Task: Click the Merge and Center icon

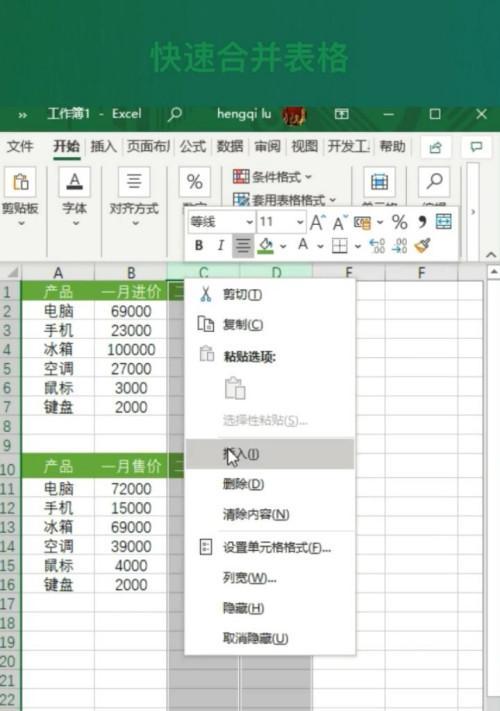Action: click(x=443, y=222)
